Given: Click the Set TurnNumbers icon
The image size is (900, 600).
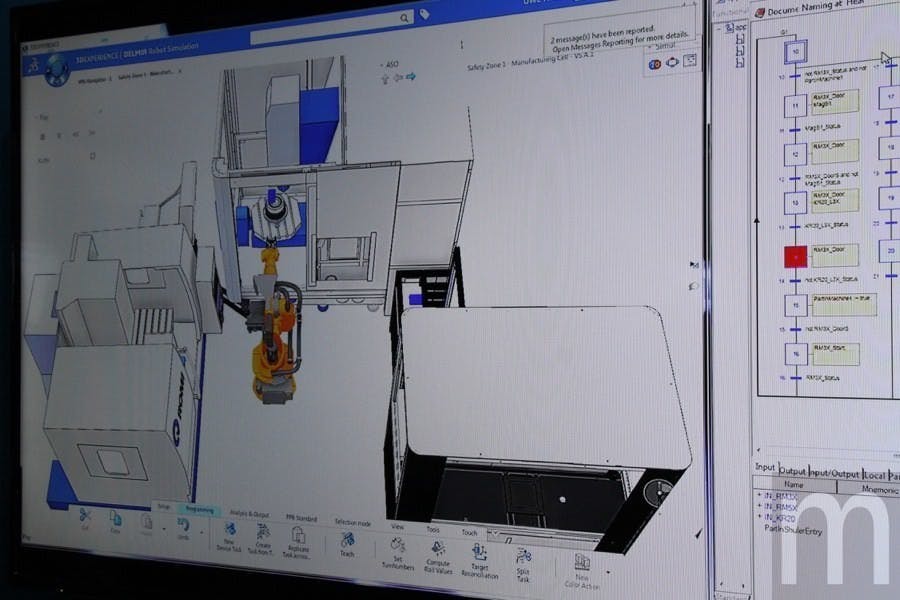Looking at the screenshot, I should (397, 544).
